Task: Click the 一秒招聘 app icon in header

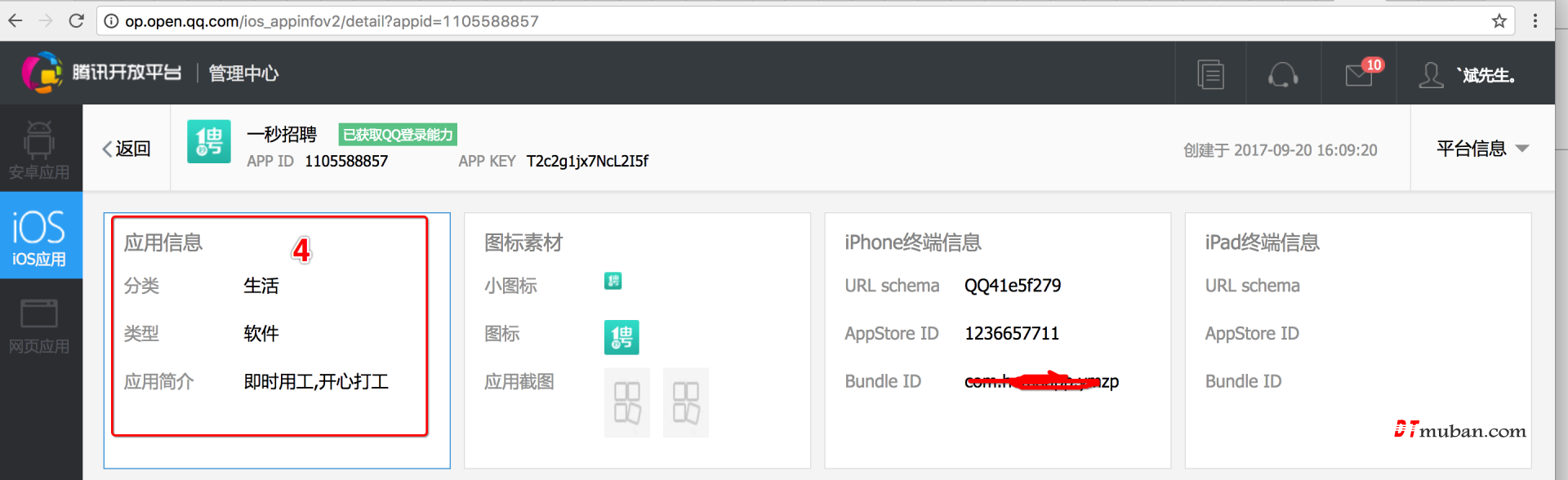Action: (209, 141)
